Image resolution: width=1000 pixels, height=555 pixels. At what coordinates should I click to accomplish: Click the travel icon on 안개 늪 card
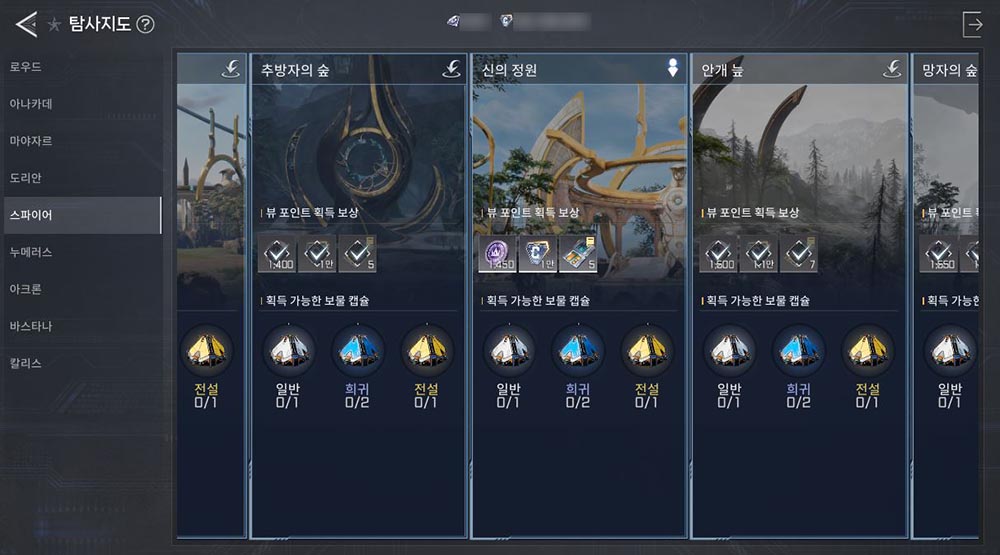(892, 69)
